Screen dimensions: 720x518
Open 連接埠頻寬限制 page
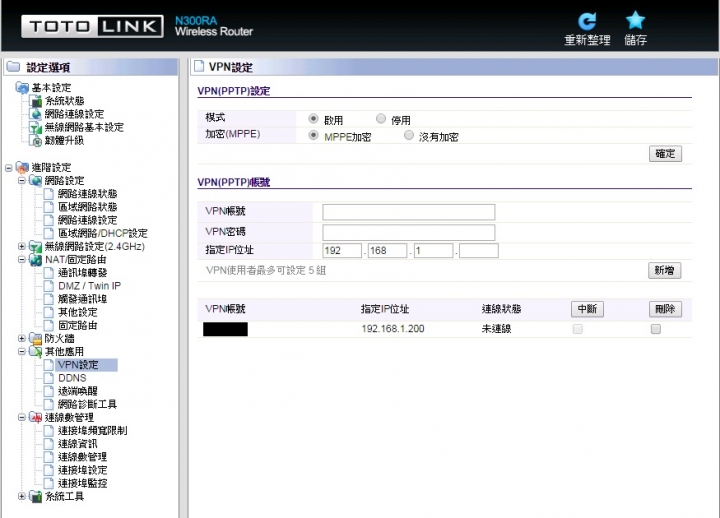92,431
